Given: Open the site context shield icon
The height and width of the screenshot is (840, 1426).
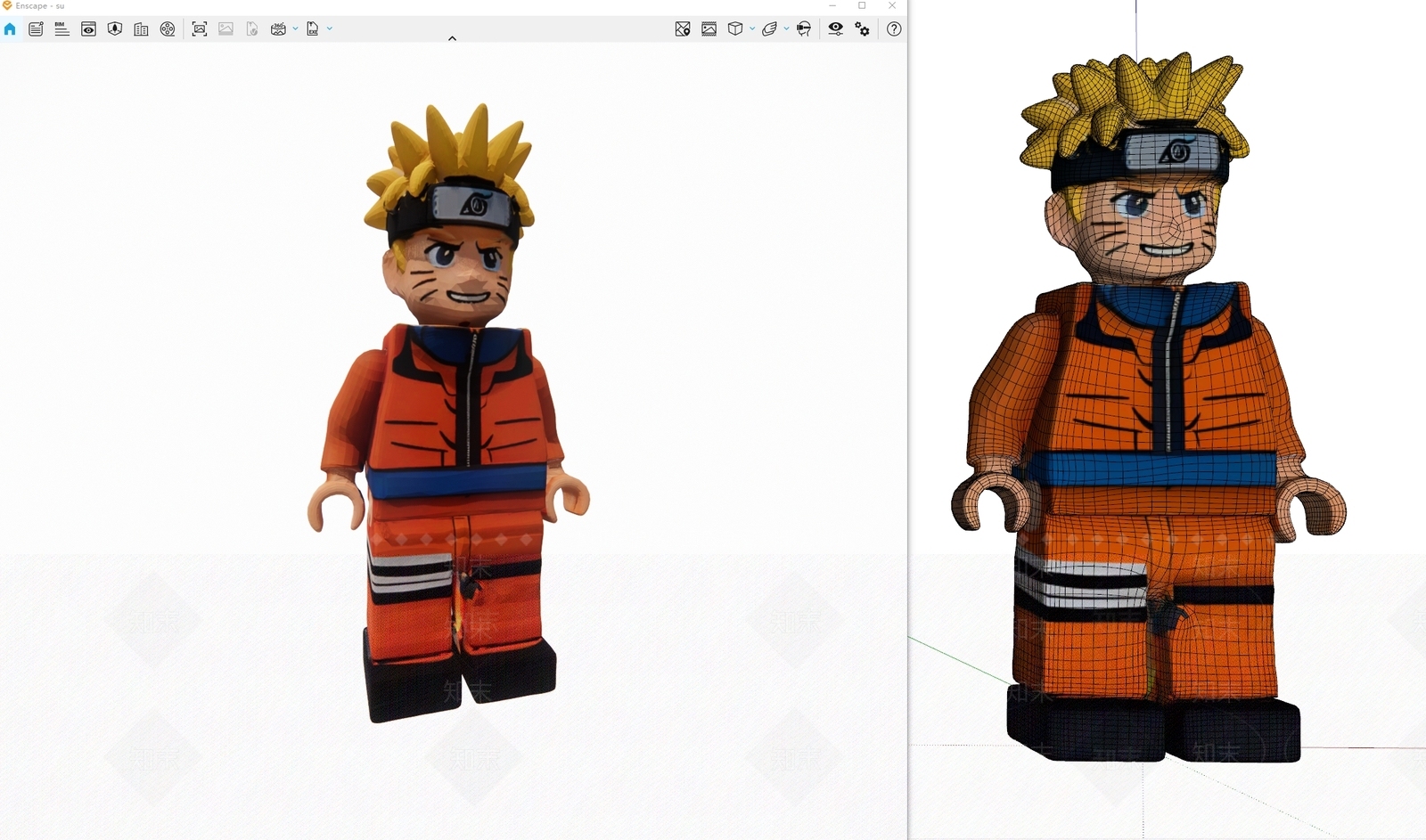Looking at the screenshot, I should tap(115, 29).
